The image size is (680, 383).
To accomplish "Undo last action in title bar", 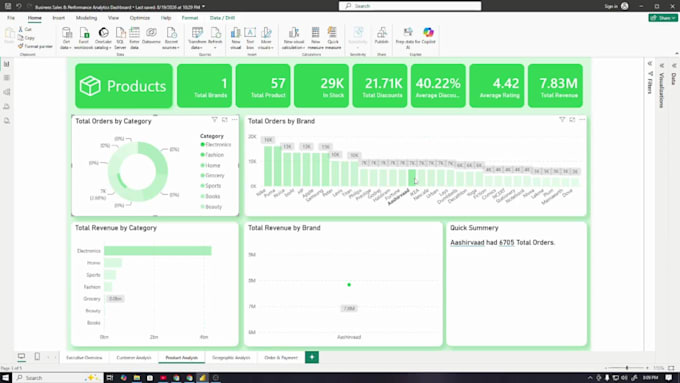I will tap(19, 6).
